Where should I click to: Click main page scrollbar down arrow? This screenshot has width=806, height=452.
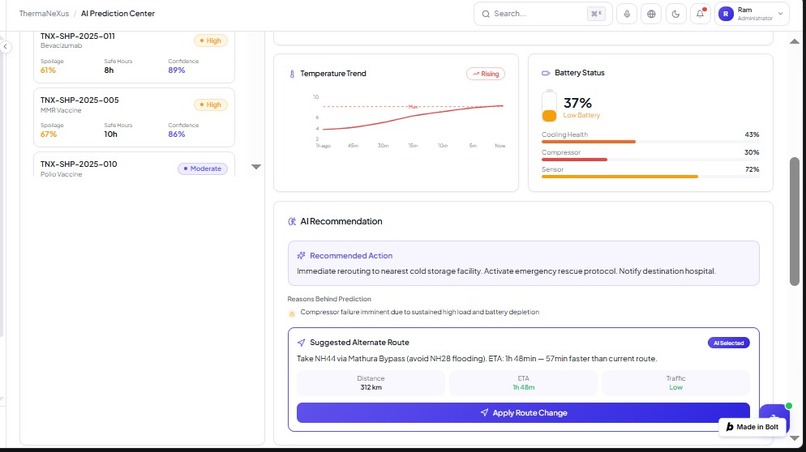click(794, 438)
